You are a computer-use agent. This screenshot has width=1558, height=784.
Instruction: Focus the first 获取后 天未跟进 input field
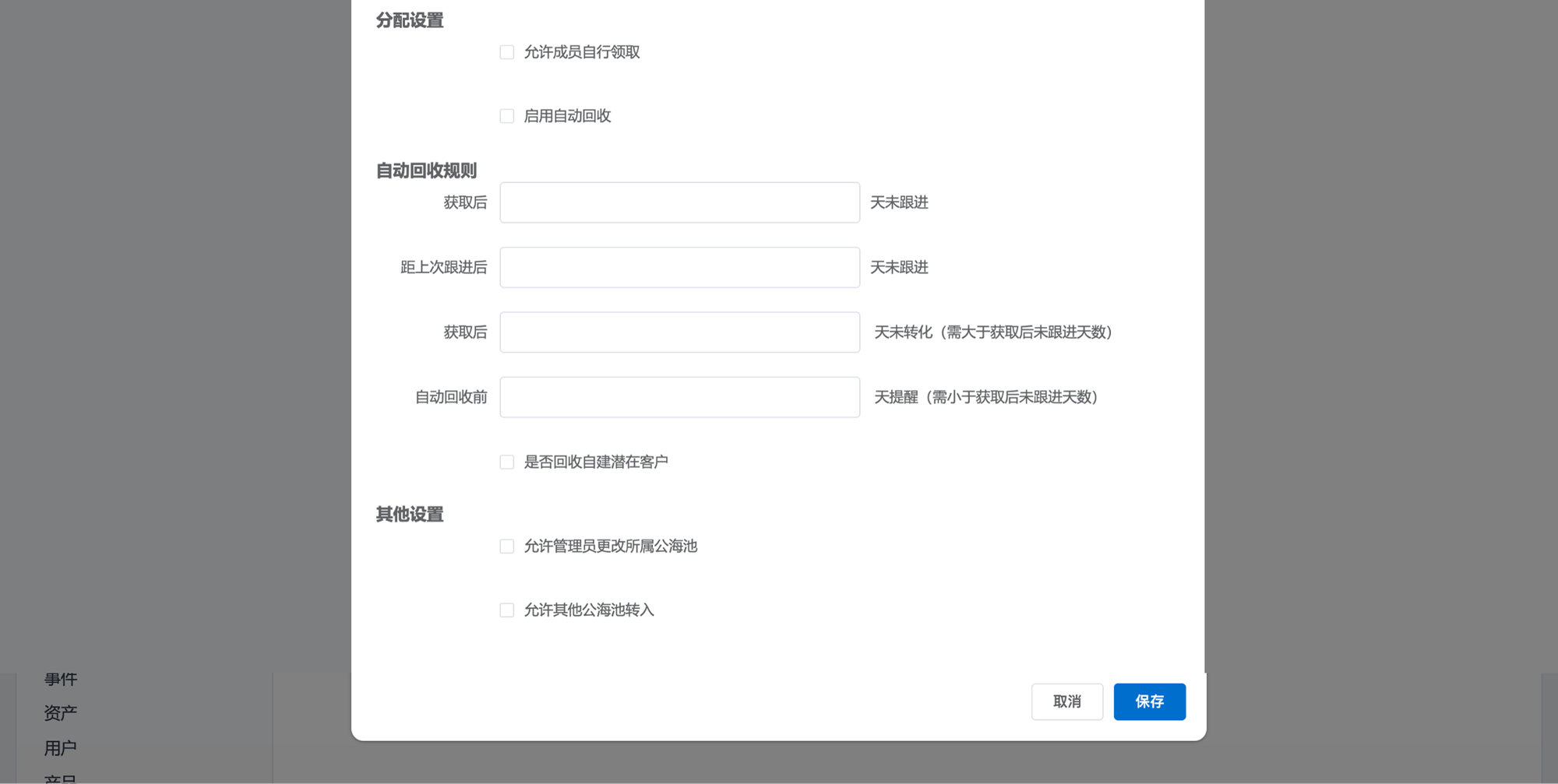click(679, 202)
